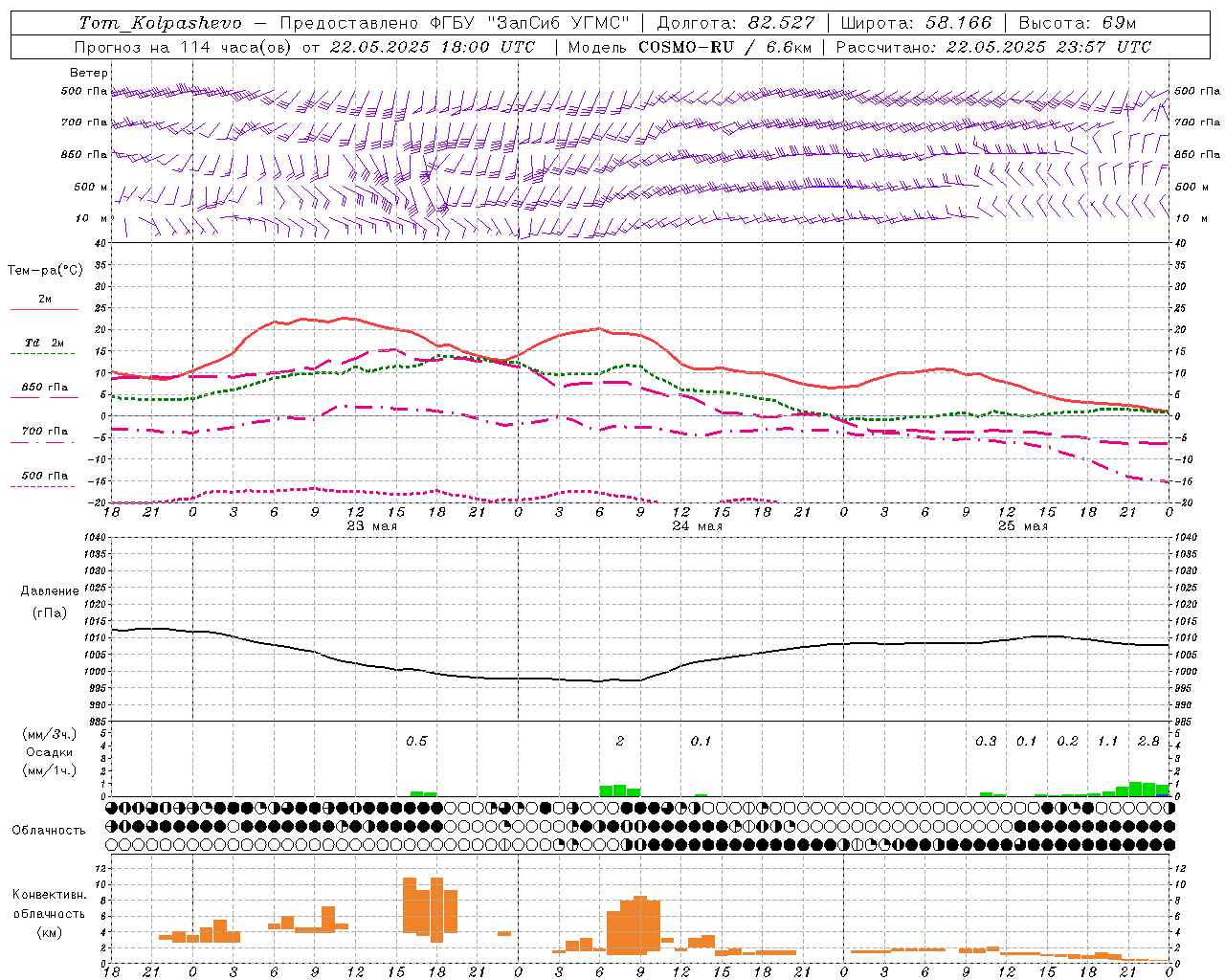Click the 'Тем-ра(°C)' temperature label
Viewport: 1225px width, 980px height.
click(45, 271)
